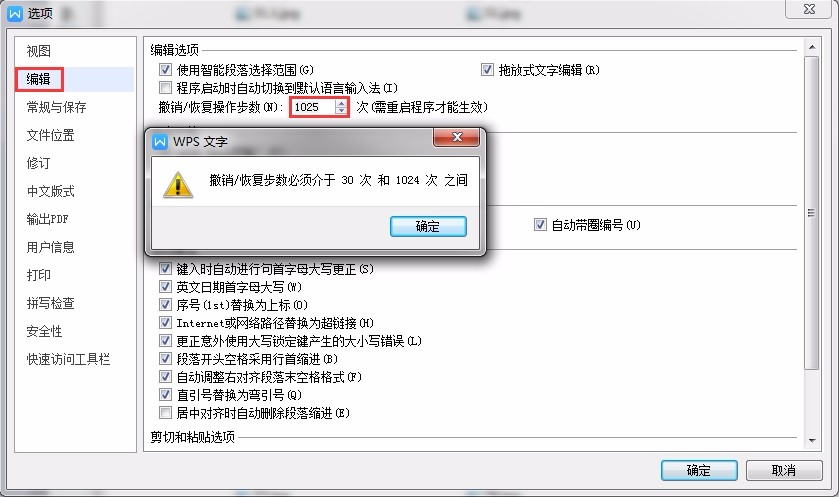Click the WPS 文字 dialog logo icon
This screenshot has height=497, width=839.
tap(159, 142)
